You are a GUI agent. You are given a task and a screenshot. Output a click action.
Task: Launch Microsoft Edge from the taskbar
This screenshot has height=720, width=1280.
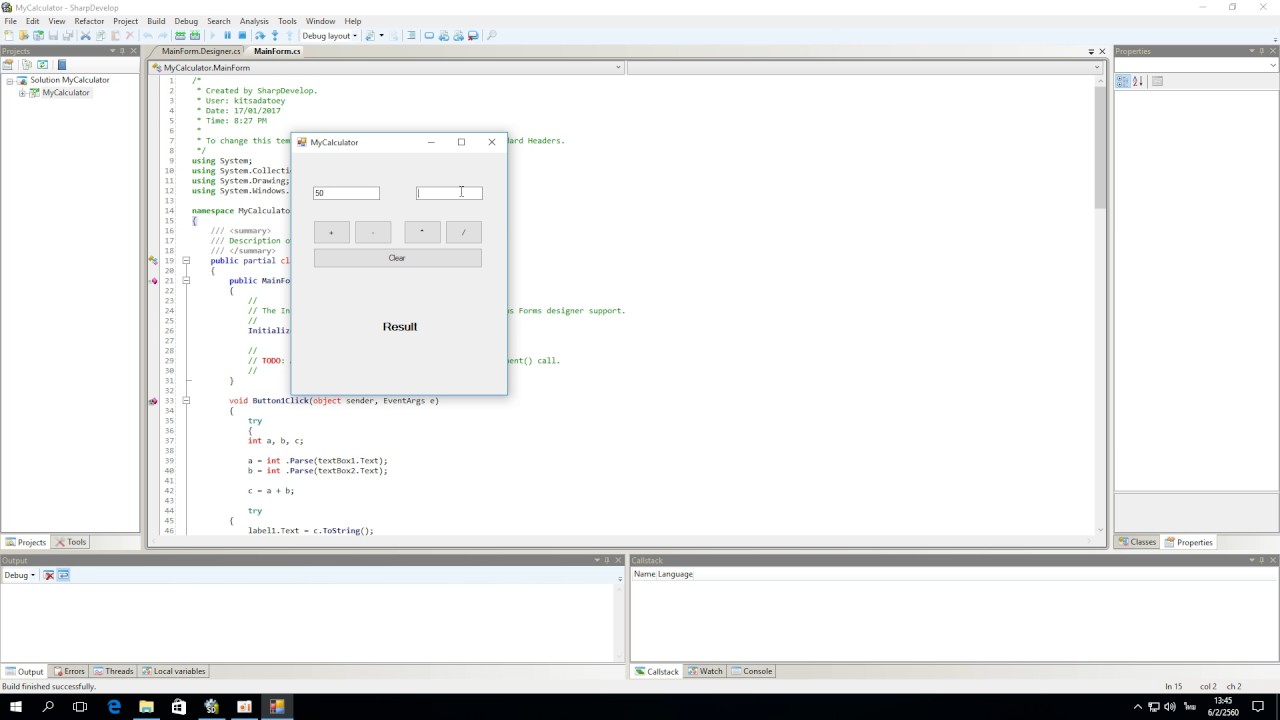coord(114,707)
